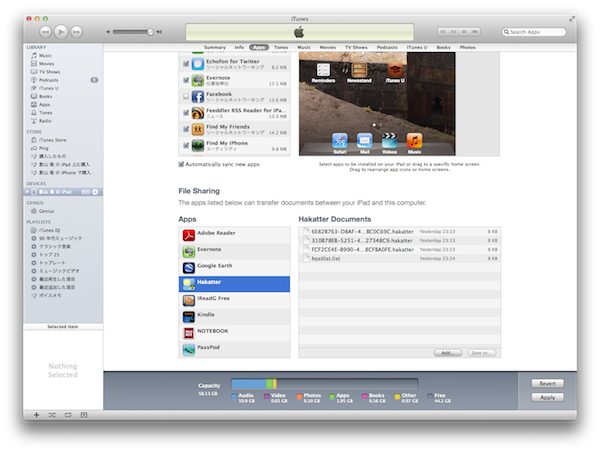Click the view mode switcher buttons
The height and width of the screenshot is (452, 600).
point(459,32)
